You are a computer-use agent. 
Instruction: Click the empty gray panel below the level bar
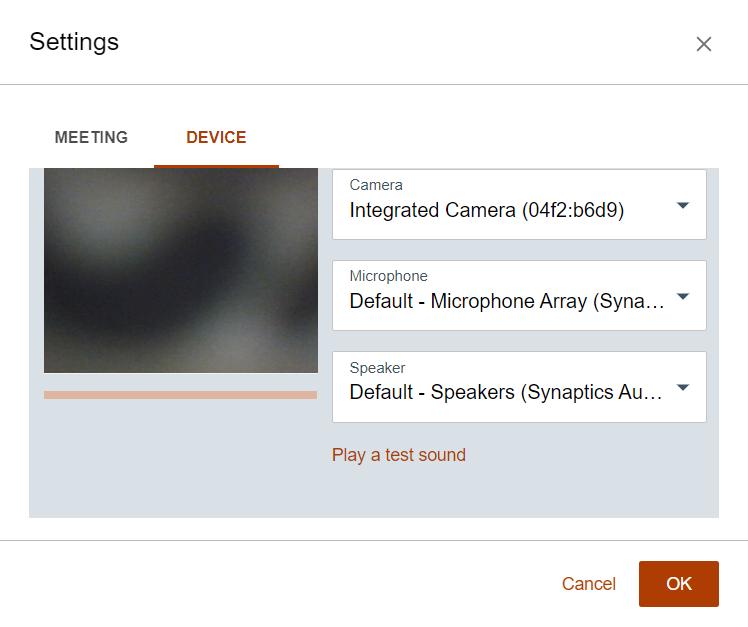click(x=180, y=460)
